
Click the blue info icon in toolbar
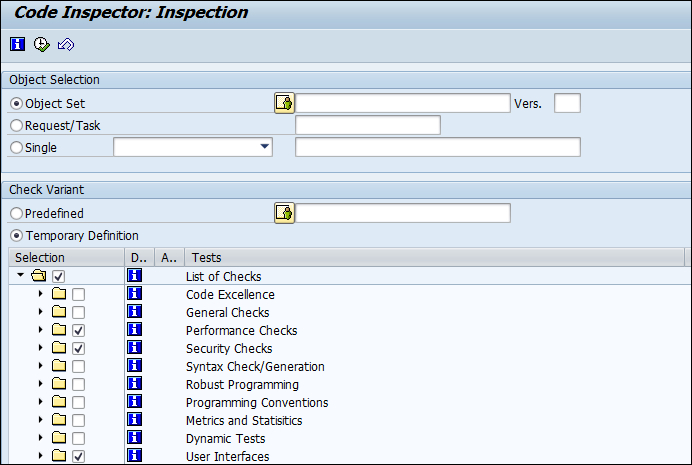18,44
